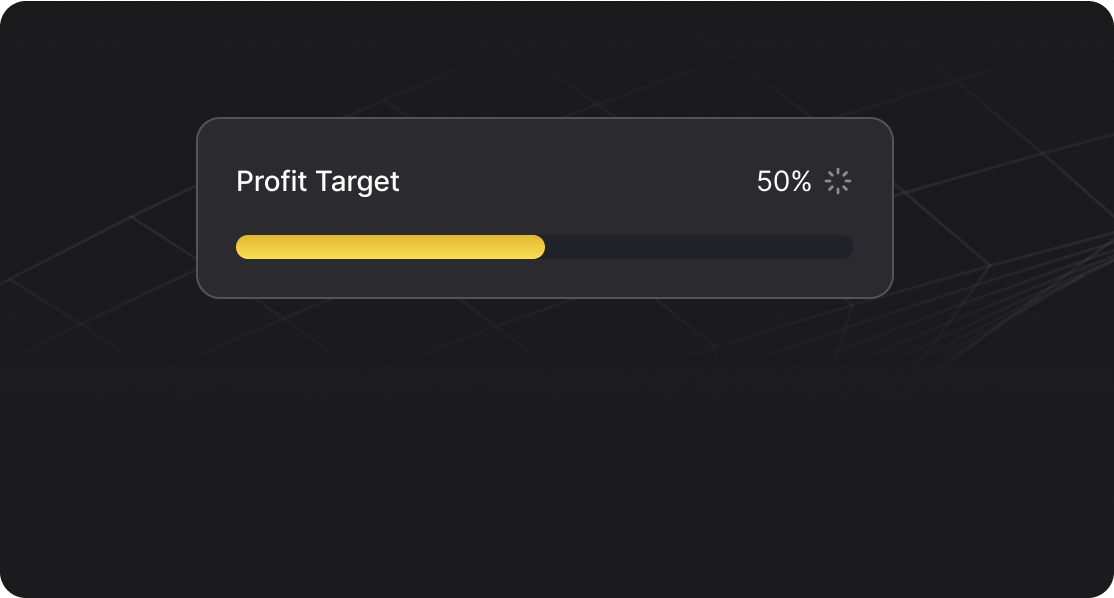The height and width of the screenshot is (598, 1114).
Task: Click the percent sign after 50
Action: pyautogui.click(x=799, y=181)
